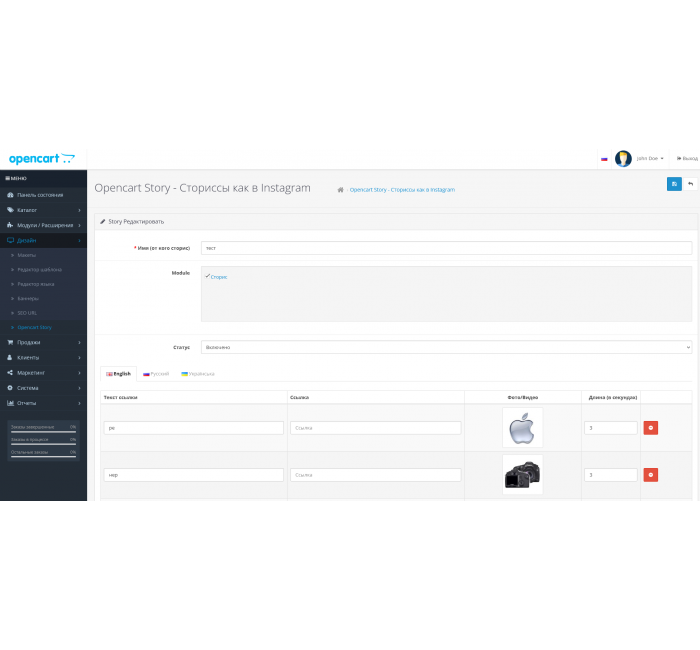This screenshot has width=700, height=650.
Task: Expand the Продажи menu
Action: (43, 342)
